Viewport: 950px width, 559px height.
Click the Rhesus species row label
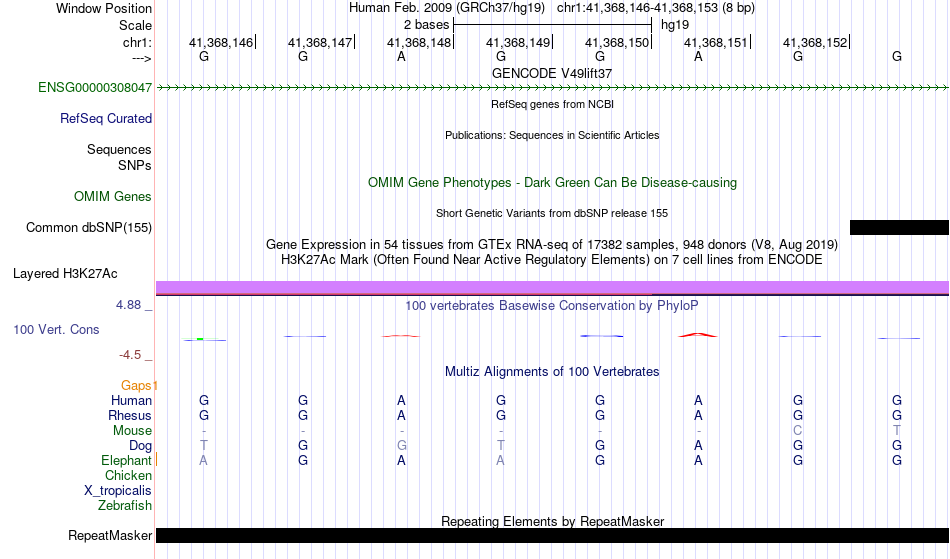pos(130,415)
